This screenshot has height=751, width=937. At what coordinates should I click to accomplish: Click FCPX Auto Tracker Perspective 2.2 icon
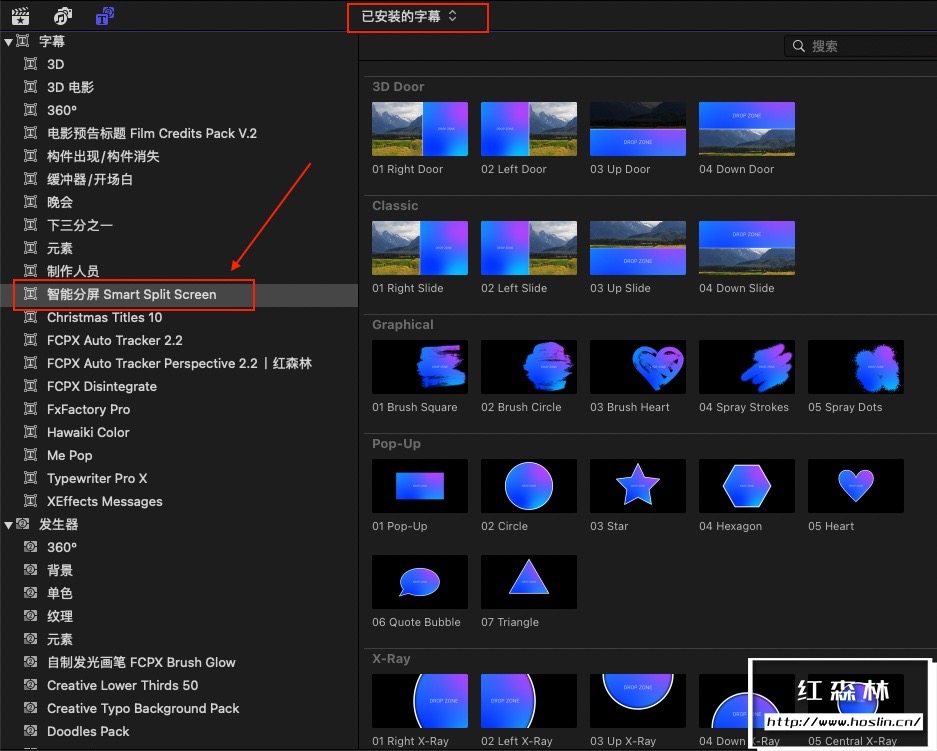tap(30, 363)
